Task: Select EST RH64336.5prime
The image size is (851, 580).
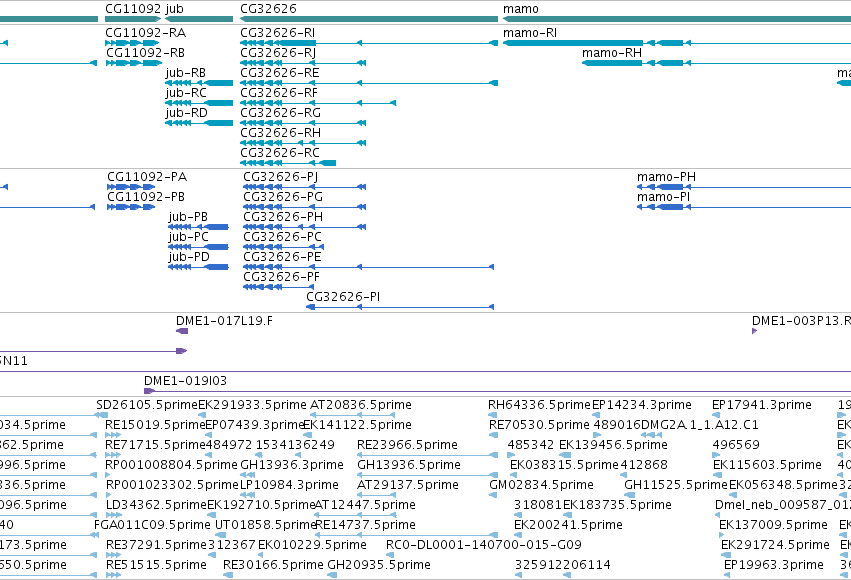Action: (539, 405)
